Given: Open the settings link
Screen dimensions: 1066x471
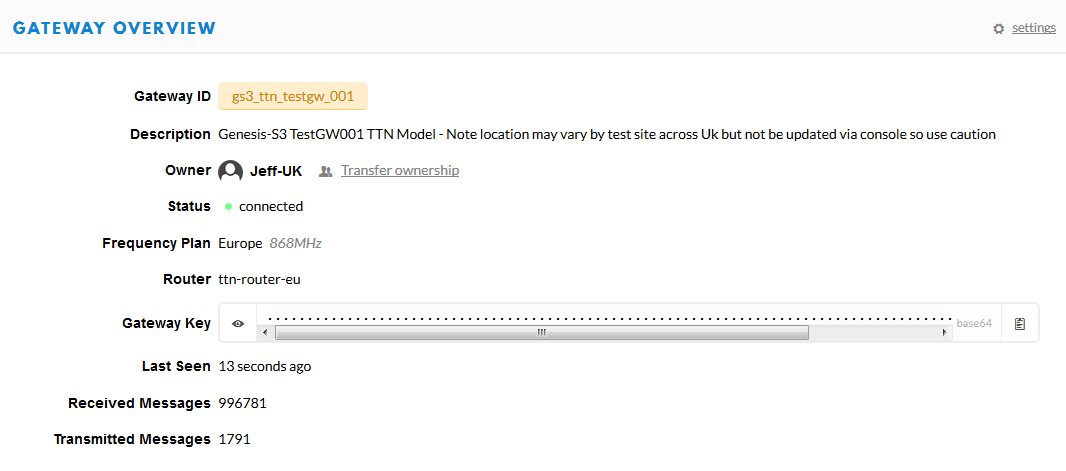Looking at the screenshot, I should pyautogui.click(x=1033, y=28).
